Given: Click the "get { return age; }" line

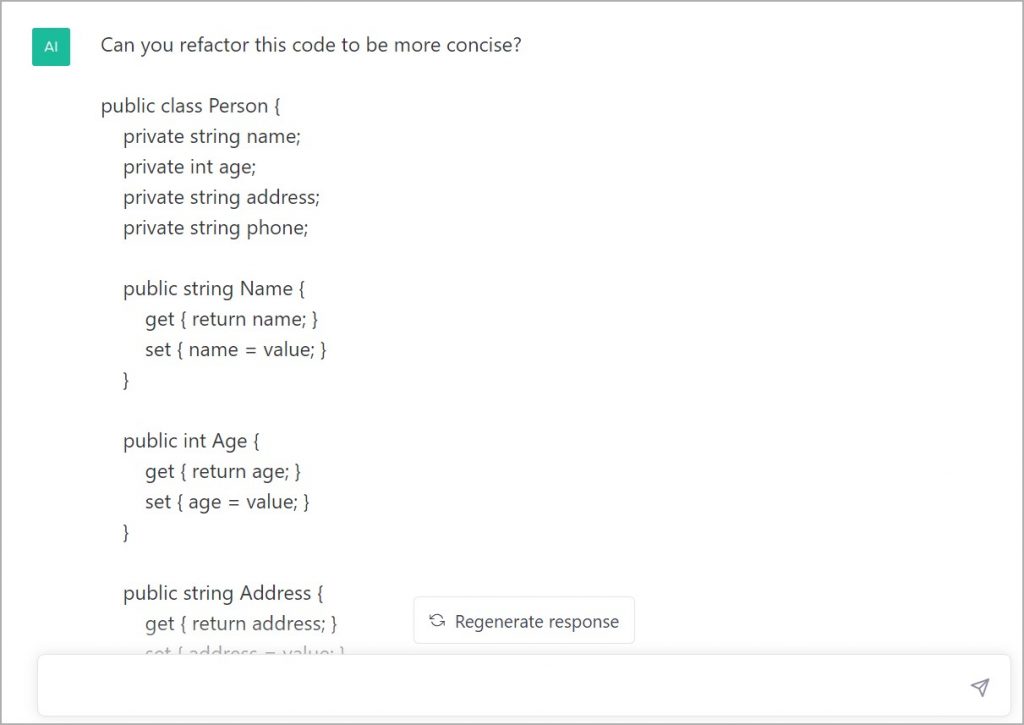Looking at the screenshot, I should (223, 471).
